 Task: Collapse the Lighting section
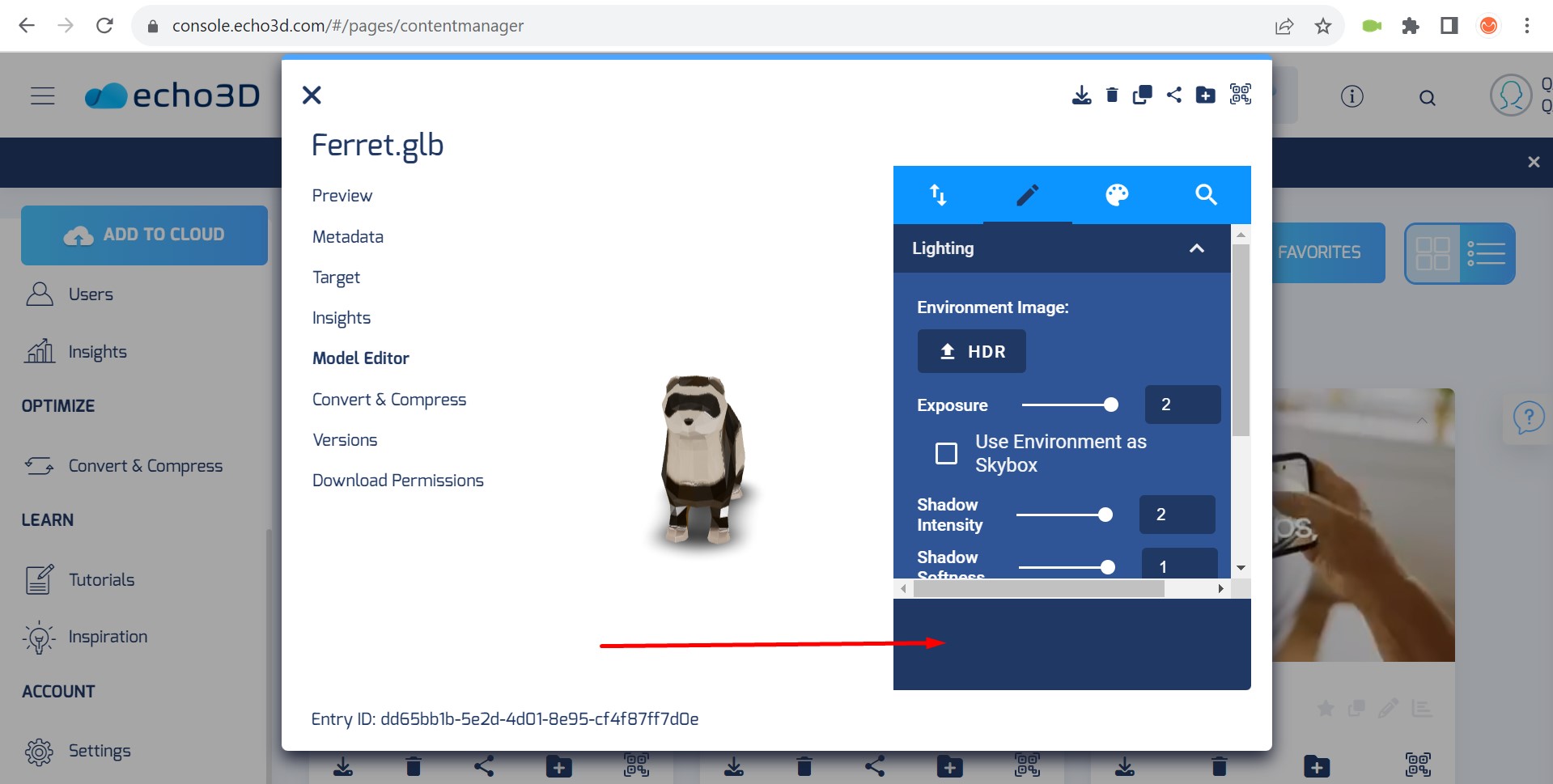click(1196, 248)
